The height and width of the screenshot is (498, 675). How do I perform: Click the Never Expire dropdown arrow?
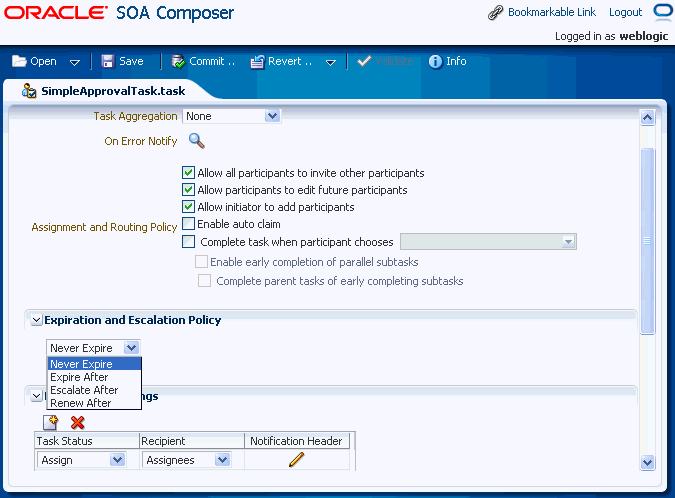[x=131, y=347]
